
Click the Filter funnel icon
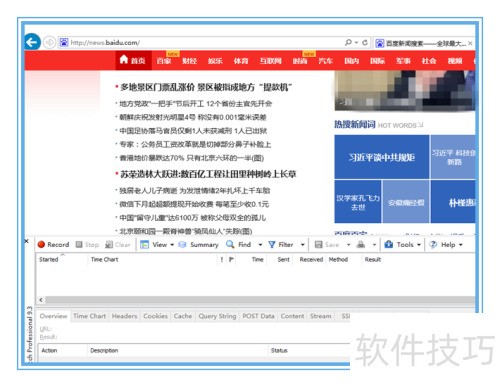[272, 245]
